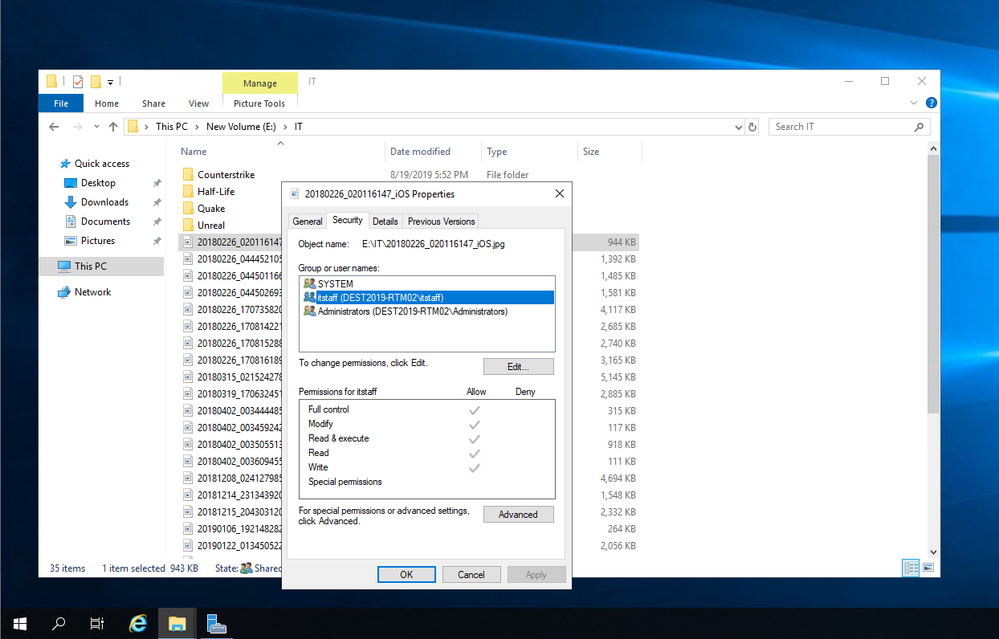Open Task View from the taskbar
The height and width of the screenshot is (639, 999).
[x=97, y=623]
